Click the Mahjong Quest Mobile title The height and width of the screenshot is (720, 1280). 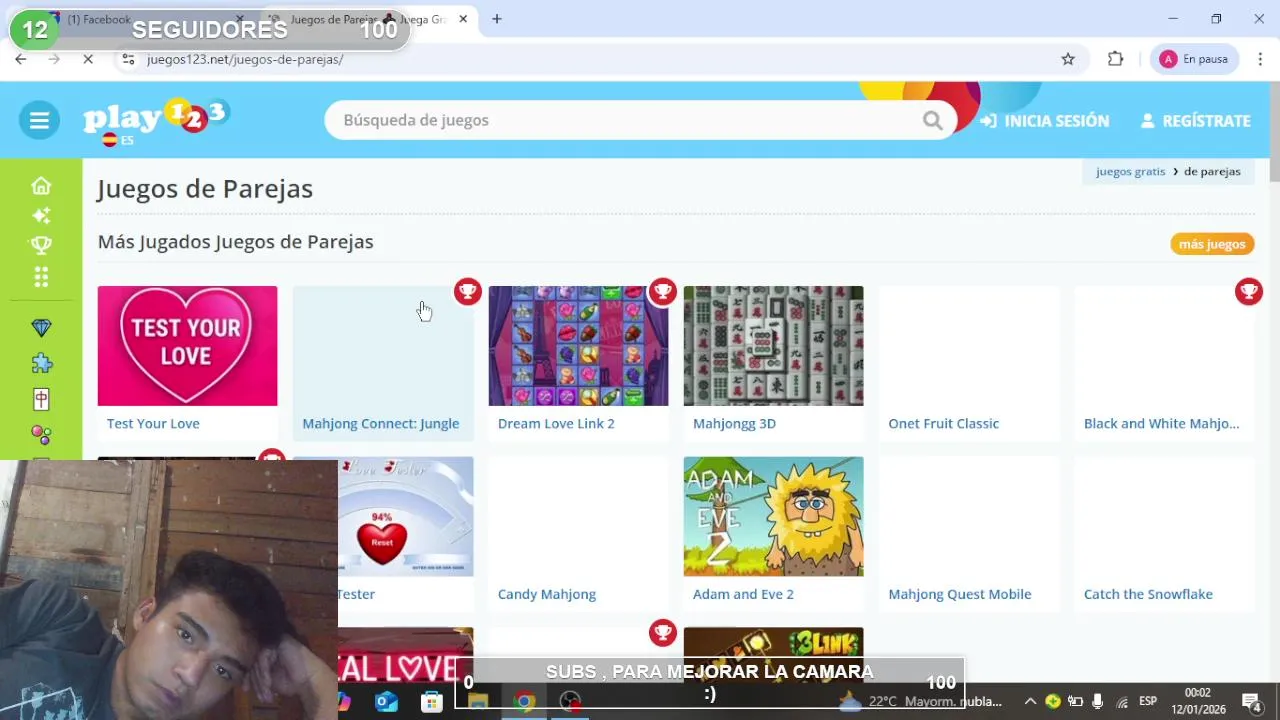959,594
